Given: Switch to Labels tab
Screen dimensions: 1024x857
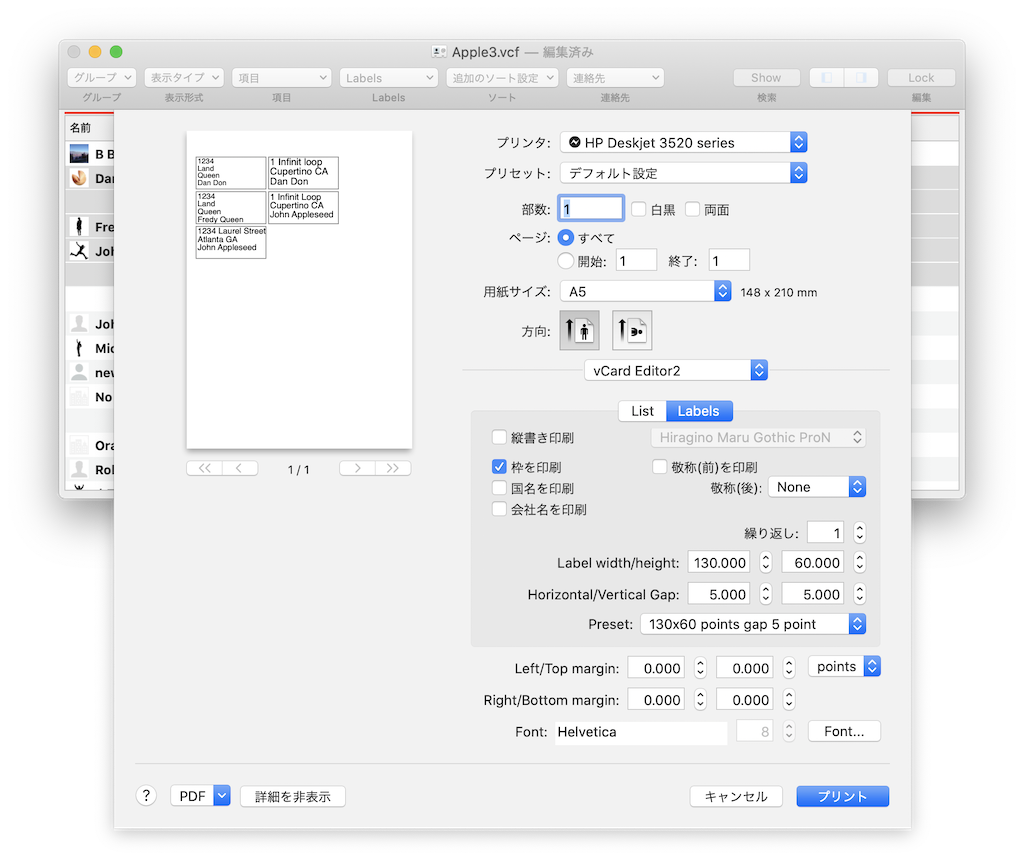Looking at the screenshot, I should pyautogui.click(x=699, y=411).
